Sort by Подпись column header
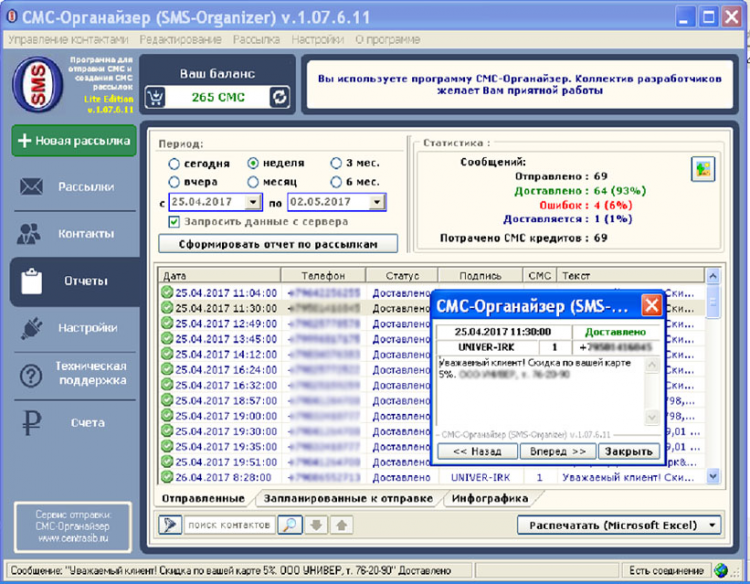This screenshot has height=584, width=750. tap(480, 275)
